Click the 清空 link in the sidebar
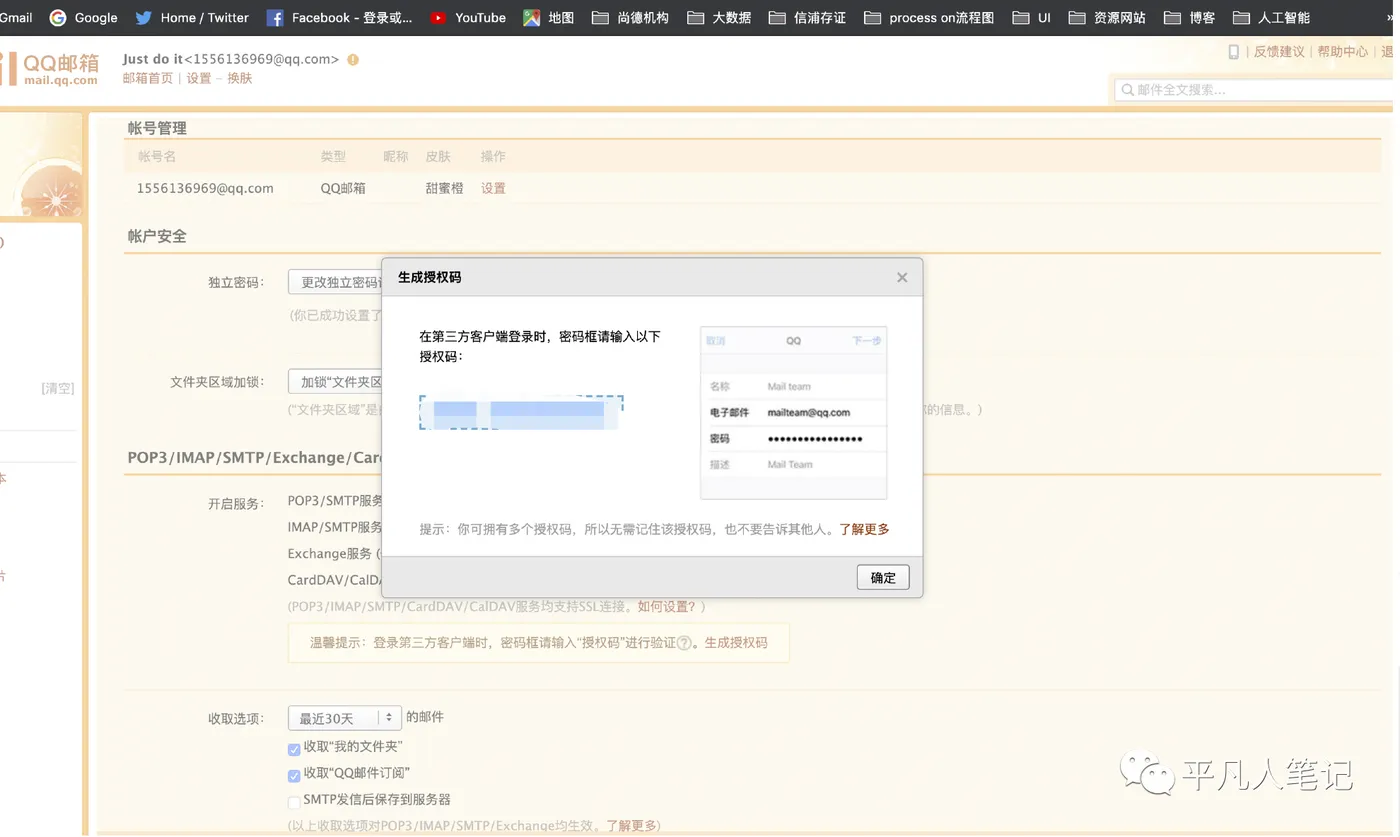Screen dimensions: 1400x837 58,388
